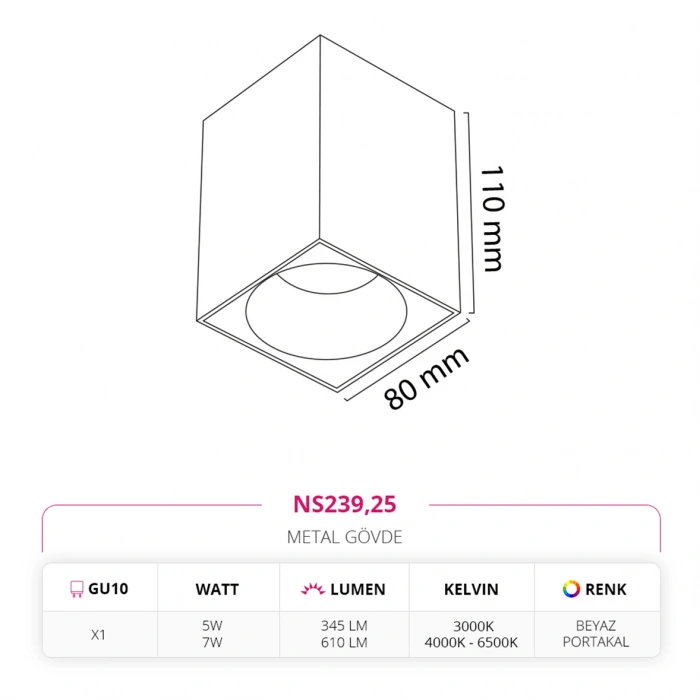Click the rainbow color wheel icon
The image size is (700, 700).
(572, 589)
